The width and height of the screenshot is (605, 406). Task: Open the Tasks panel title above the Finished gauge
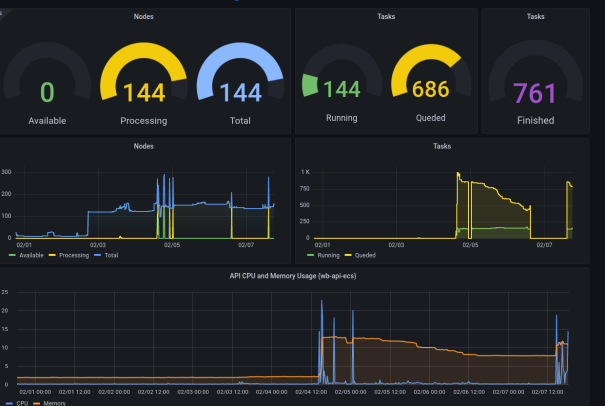[536, 17]
